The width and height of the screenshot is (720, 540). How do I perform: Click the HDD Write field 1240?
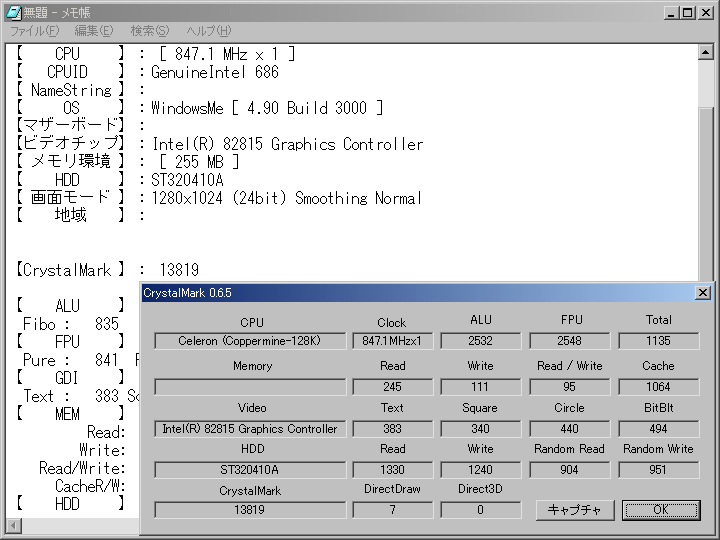(x=480, y=470)
